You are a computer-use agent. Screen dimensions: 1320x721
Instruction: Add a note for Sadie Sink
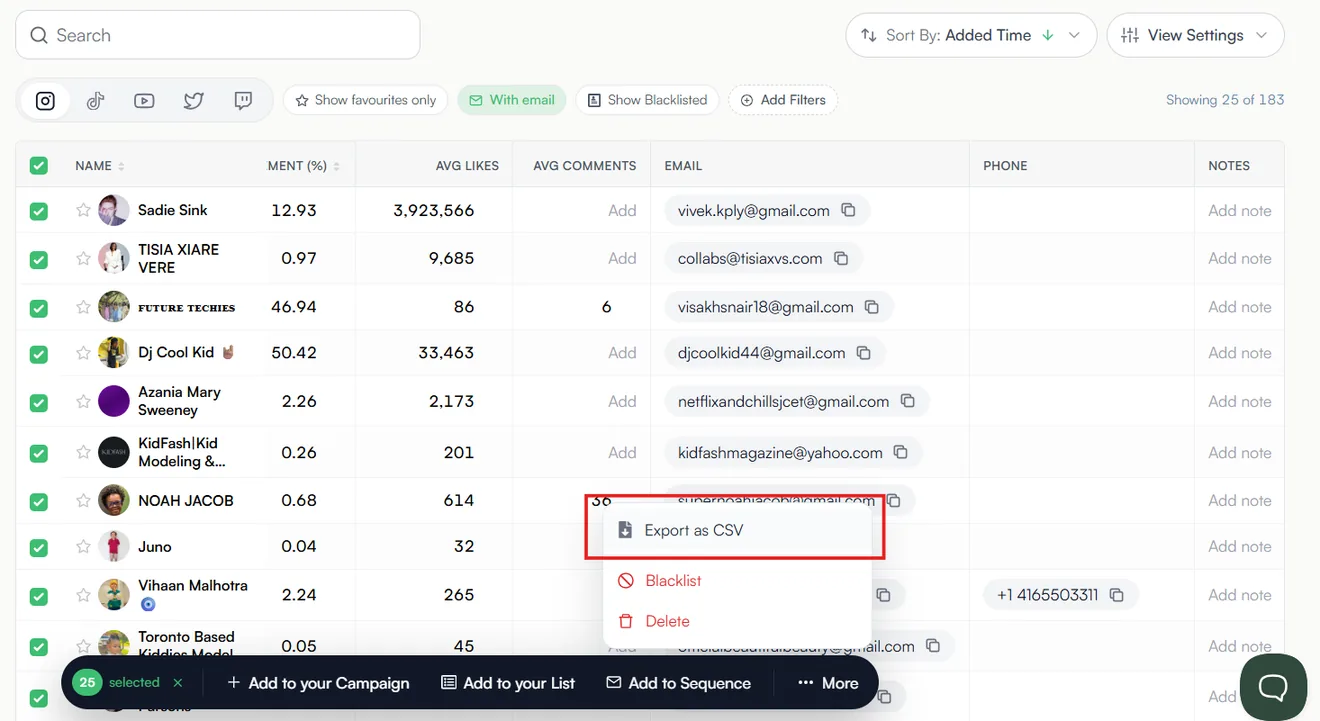[1239, 210]
